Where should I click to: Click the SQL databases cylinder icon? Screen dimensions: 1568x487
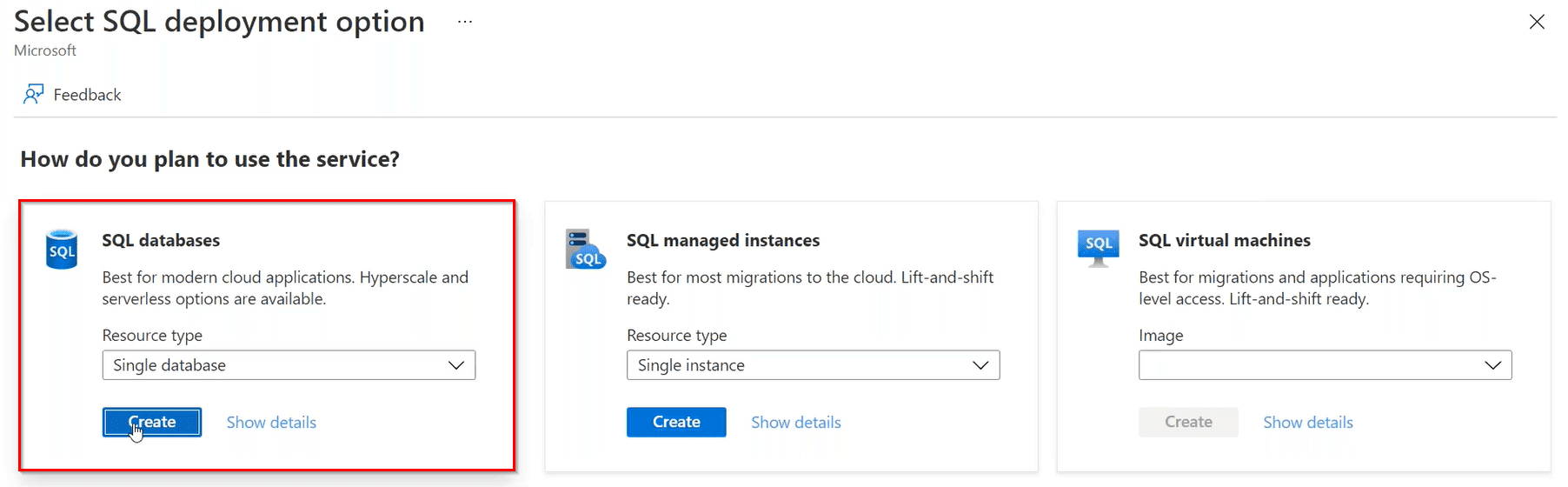62,250
